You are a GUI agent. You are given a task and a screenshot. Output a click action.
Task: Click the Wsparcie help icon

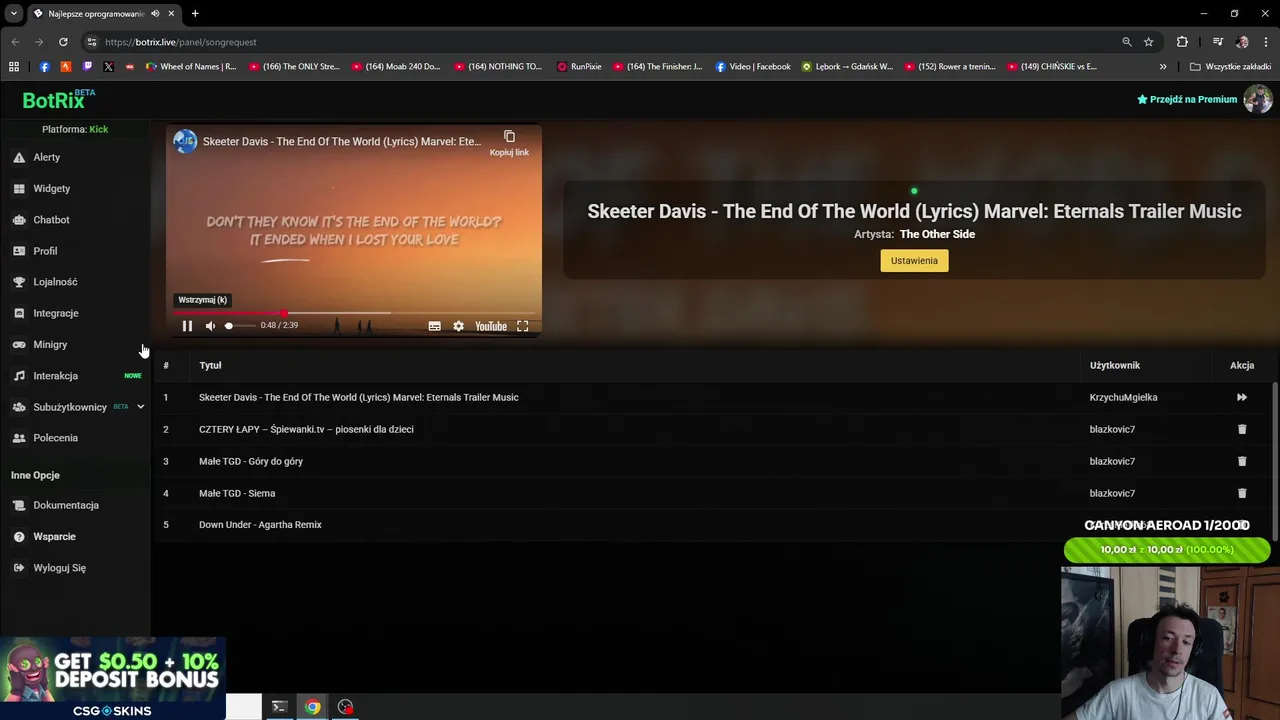click(x=19, y=537)
